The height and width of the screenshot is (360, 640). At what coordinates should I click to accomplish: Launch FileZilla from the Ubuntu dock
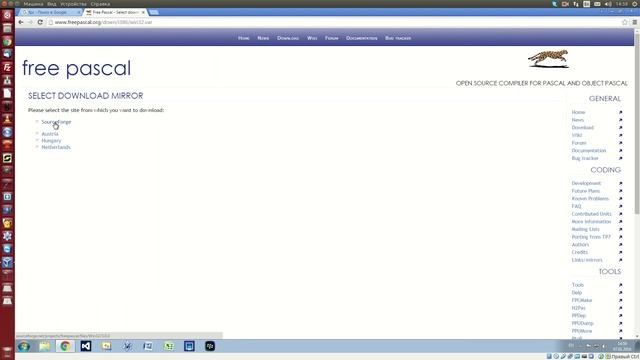pos(7,67)
